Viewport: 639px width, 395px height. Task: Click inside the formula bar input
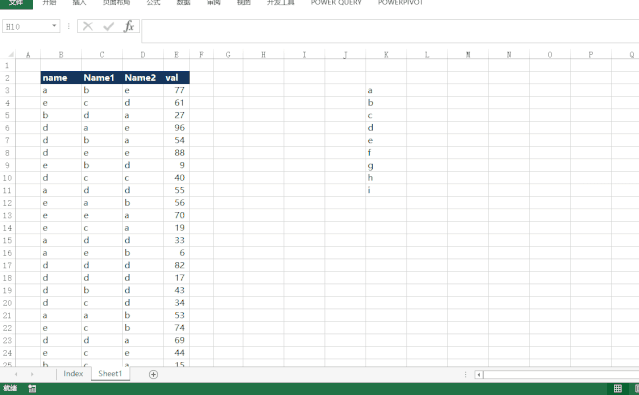click(x=390, y=31)
